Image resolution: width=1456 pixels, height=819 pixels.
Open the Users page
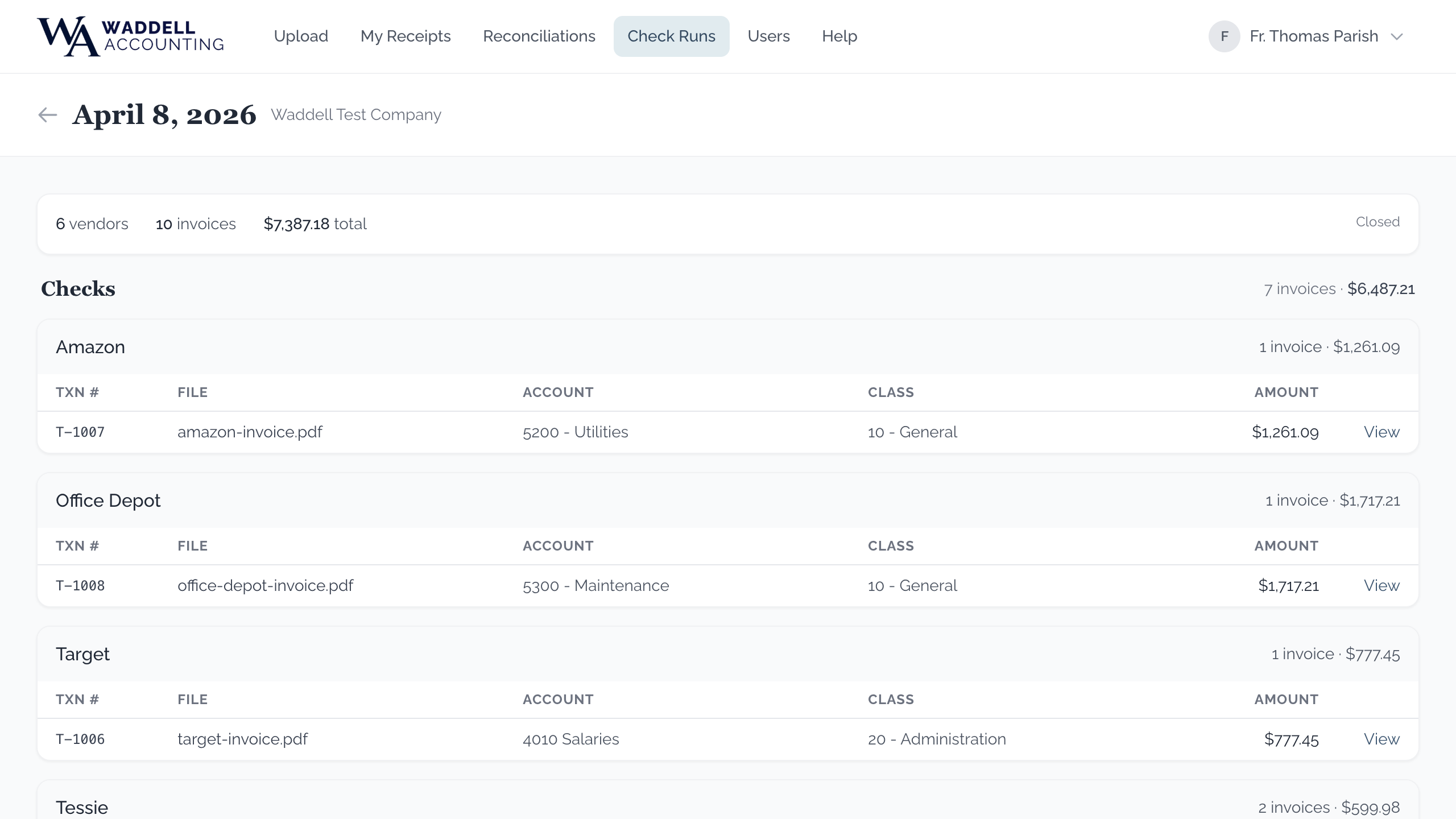tap(768, 36)
